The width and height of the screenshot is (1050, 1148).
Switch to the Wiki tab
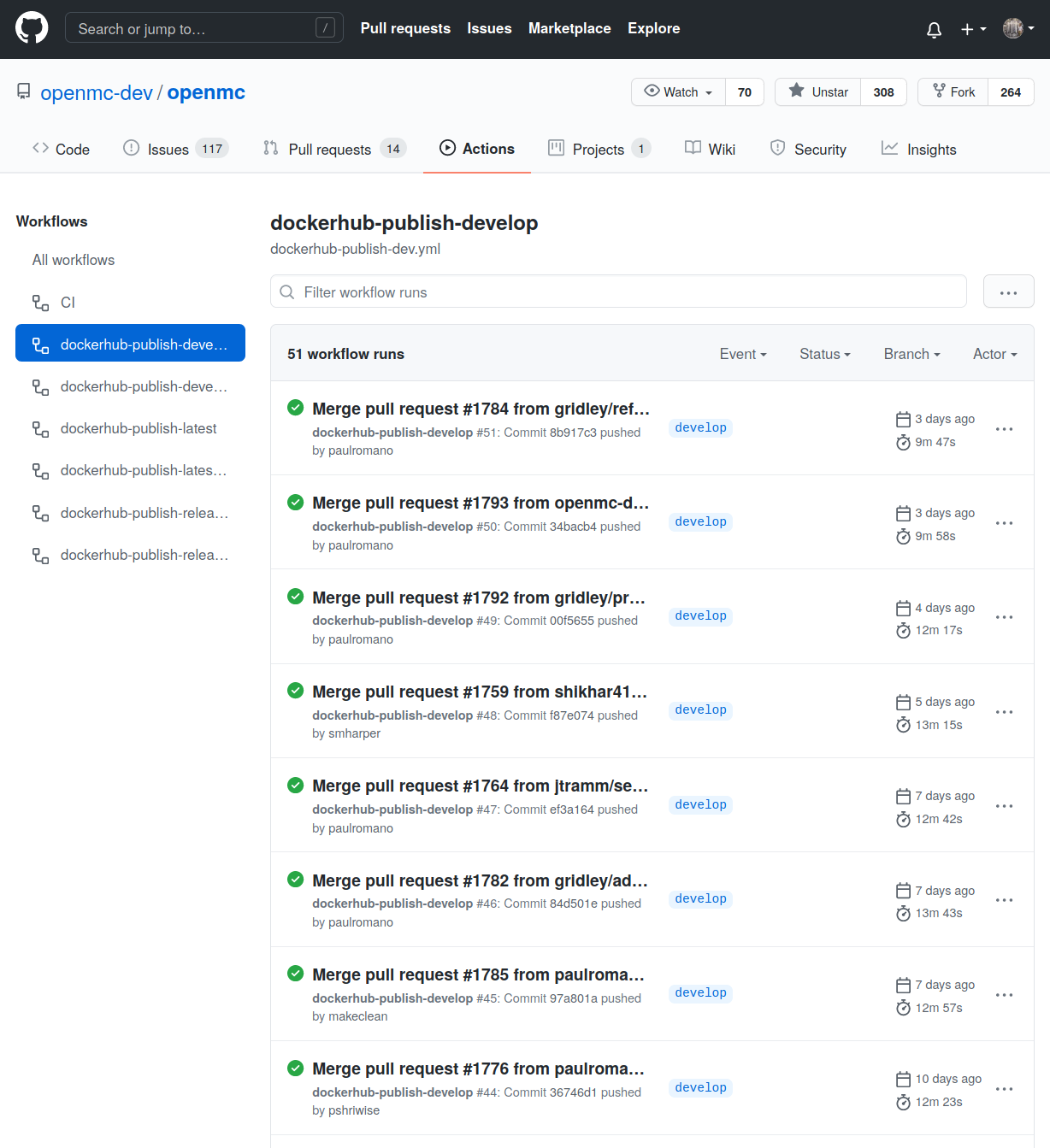click(710, 149)
